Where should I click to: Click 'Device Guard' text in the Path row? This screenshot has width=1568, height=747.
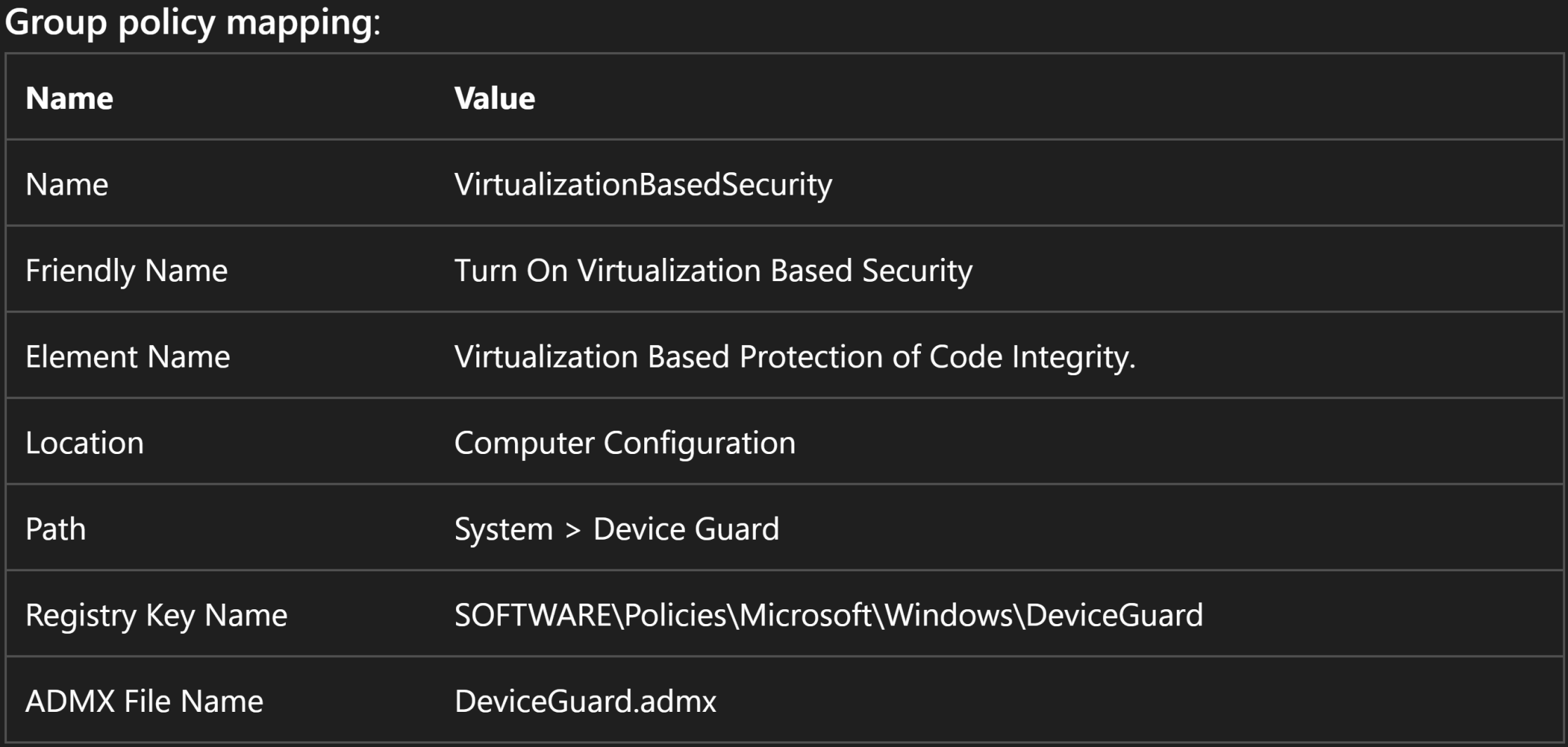click(686, 528)
